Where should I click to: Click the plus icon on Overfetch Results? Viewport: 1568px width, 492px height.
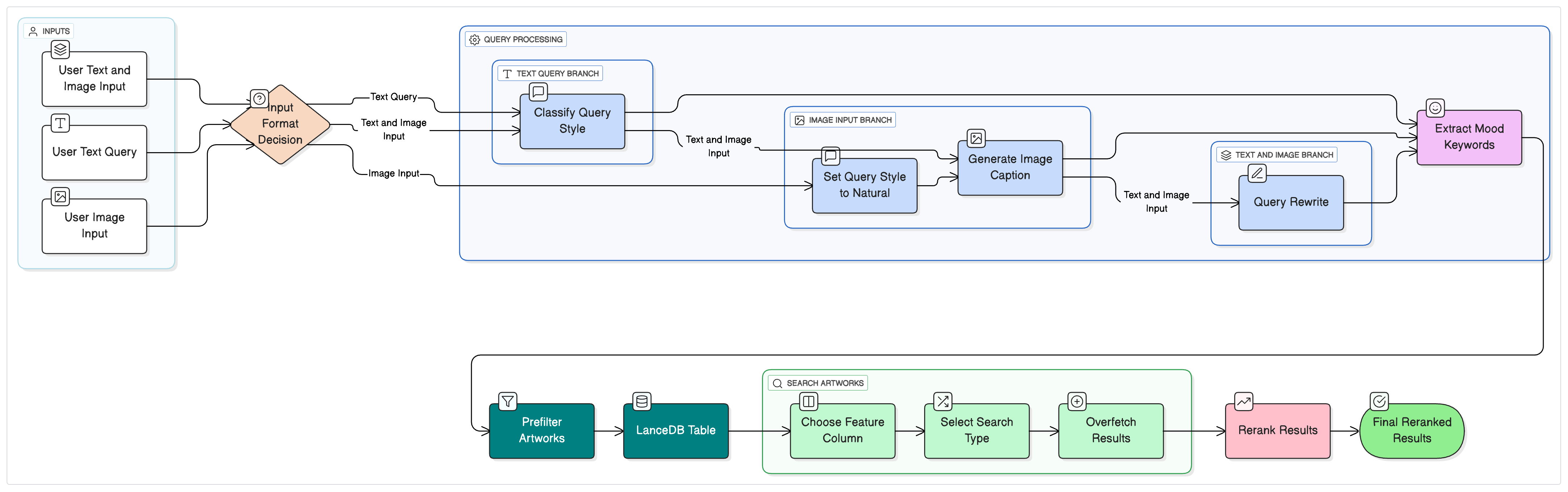1076,401
